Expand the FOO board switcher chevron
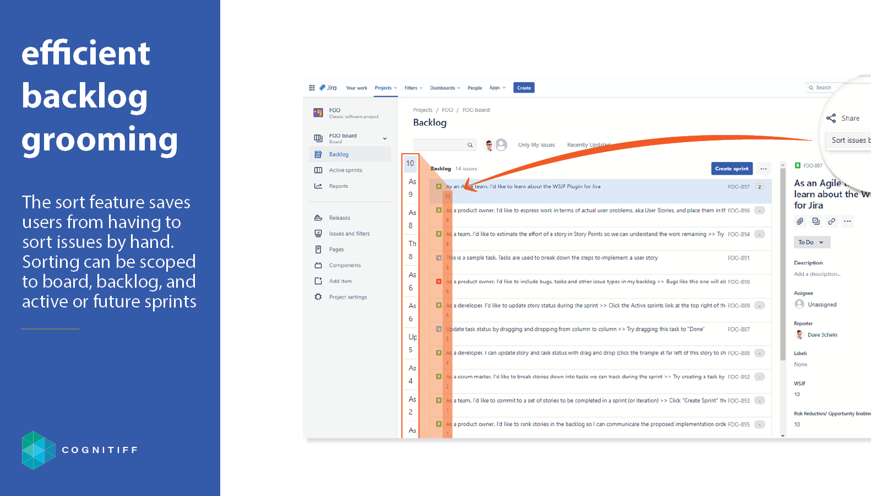 point(384,138)
